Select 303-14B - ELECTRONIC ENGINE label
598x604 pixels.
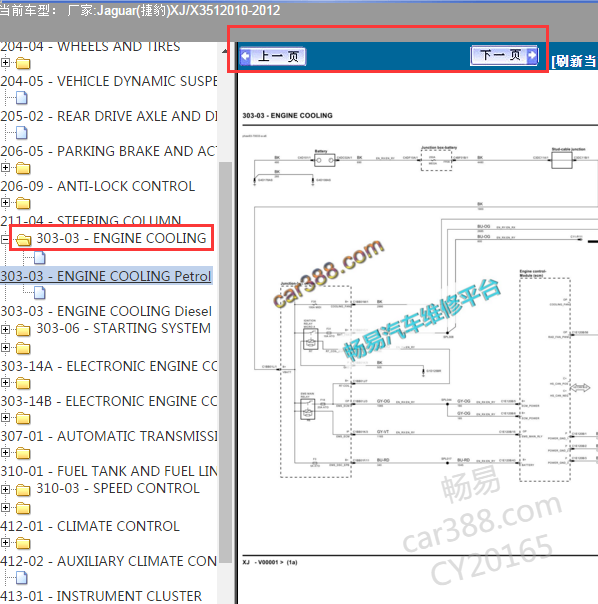tap(109, 401)
